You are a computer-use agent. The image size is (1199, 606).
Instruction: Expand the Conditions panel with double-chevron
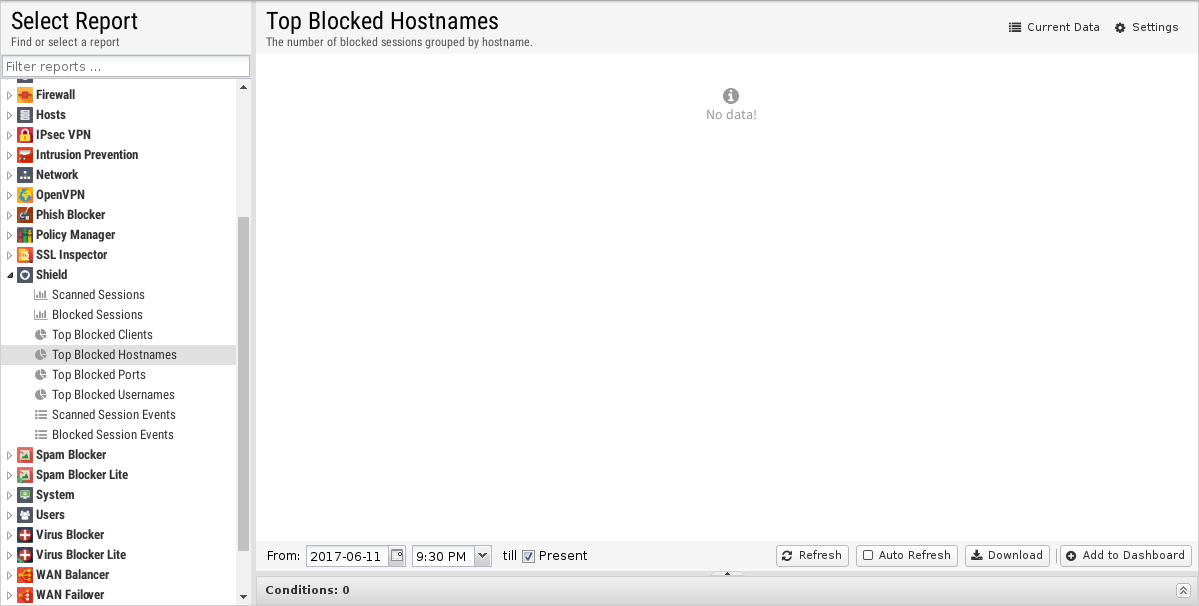[x=1183, y=590]
